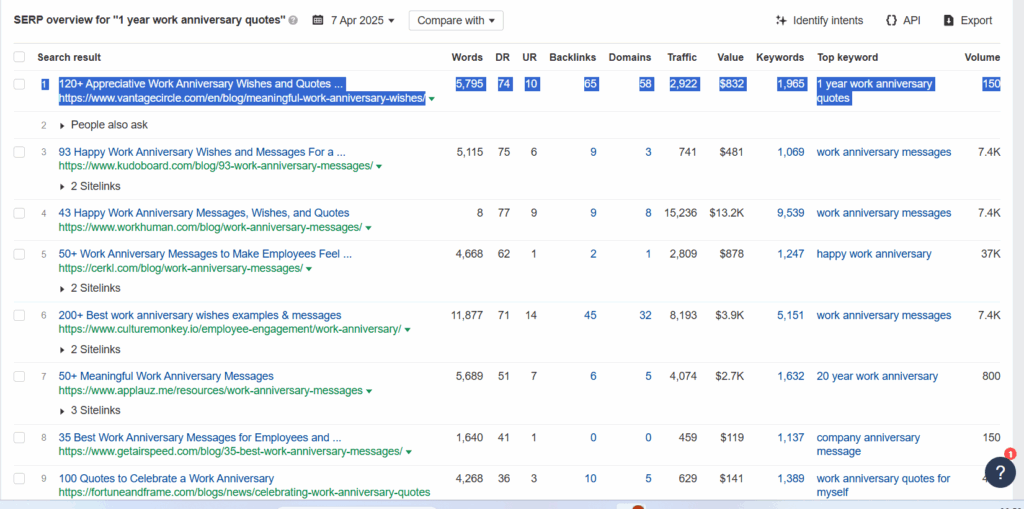Click top keyword 20 year work anniversary
The image size is (1024, 509).
(x=877, y=376)
